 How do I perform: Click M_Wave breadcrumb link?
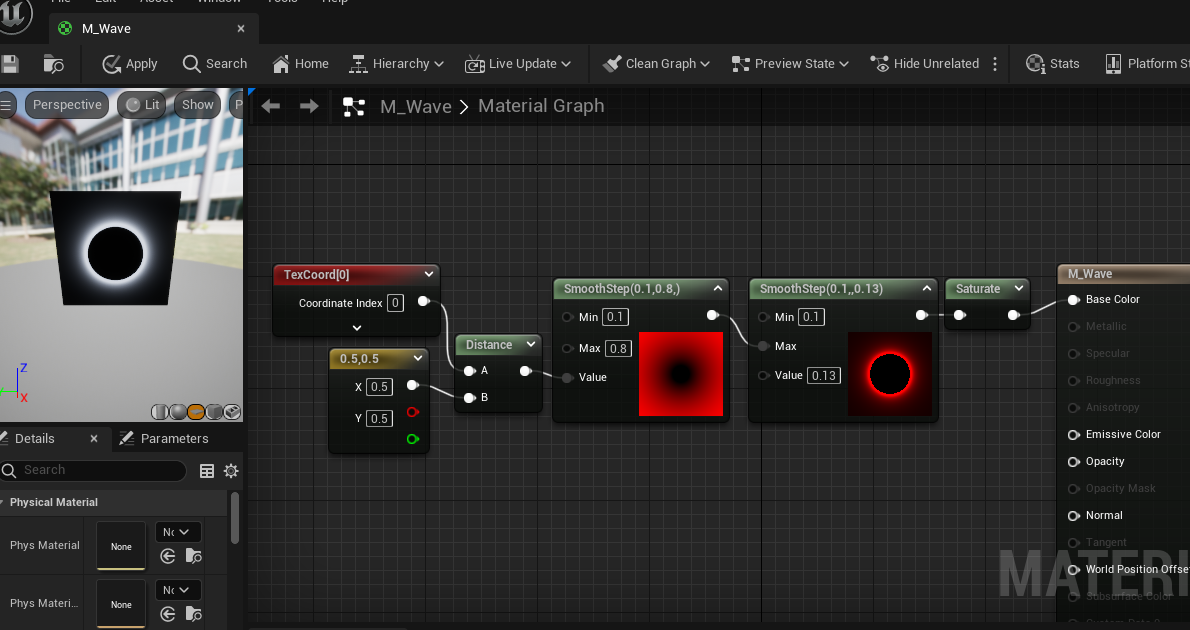(416, 106)
